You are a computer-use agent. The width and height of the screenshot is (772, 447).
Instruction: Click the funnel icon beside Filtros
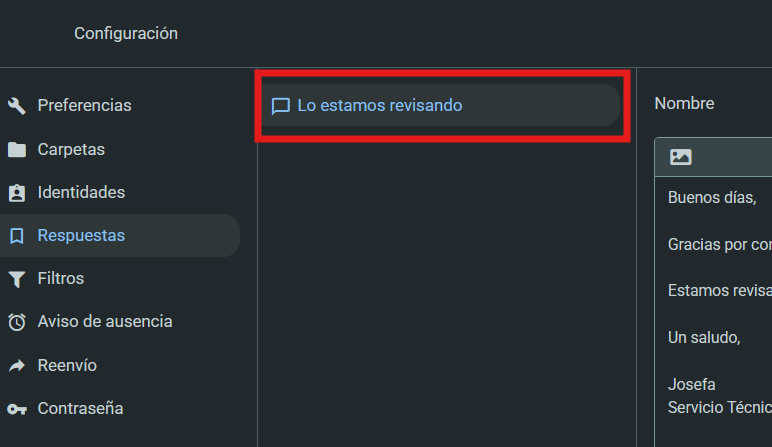click(17, 279)
